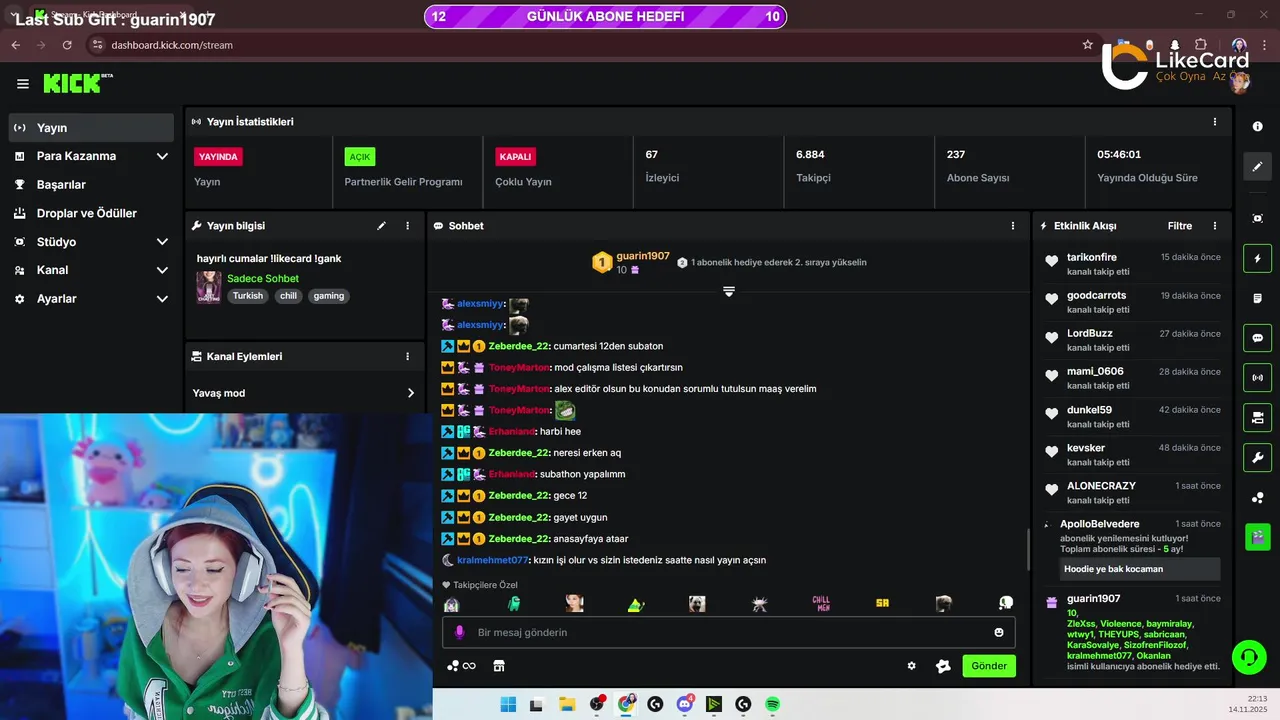Open the green headset support button
Screen dimensions: 1280x720
coord(1249,657)
